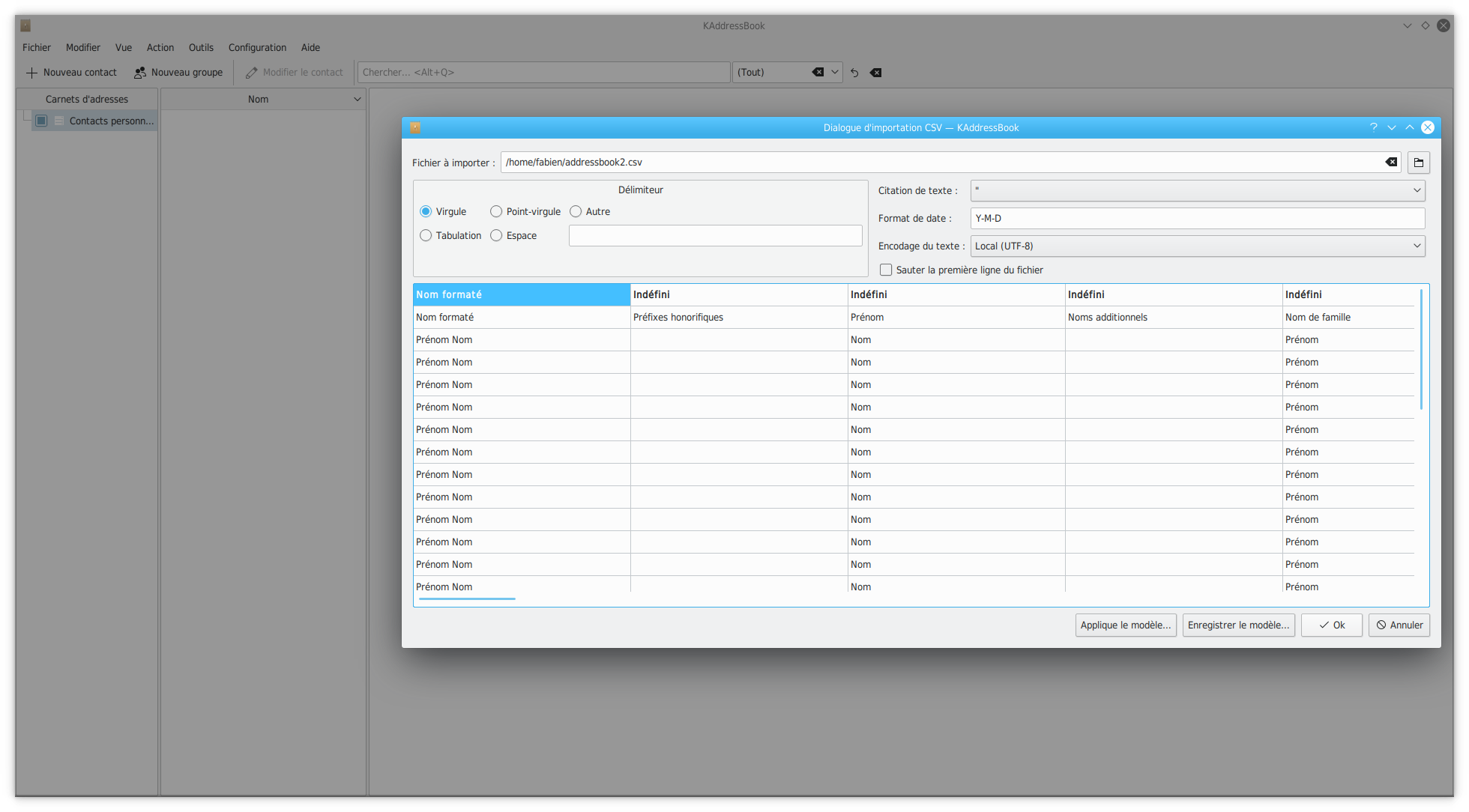
Task: Click horizontal scrollbar of preview table
Action: click(x=467, y=599)
